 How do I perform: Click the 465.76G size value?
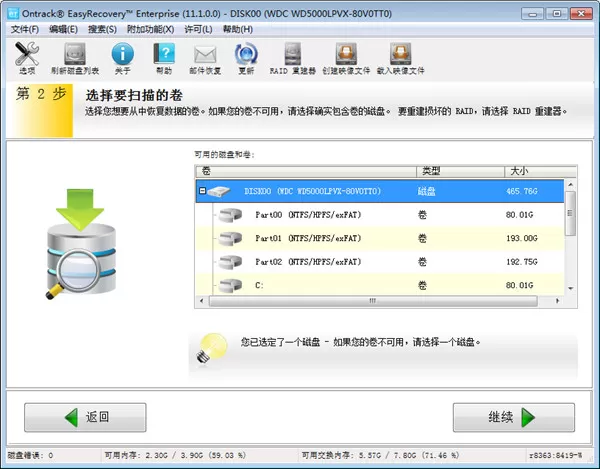coord(522,191)
